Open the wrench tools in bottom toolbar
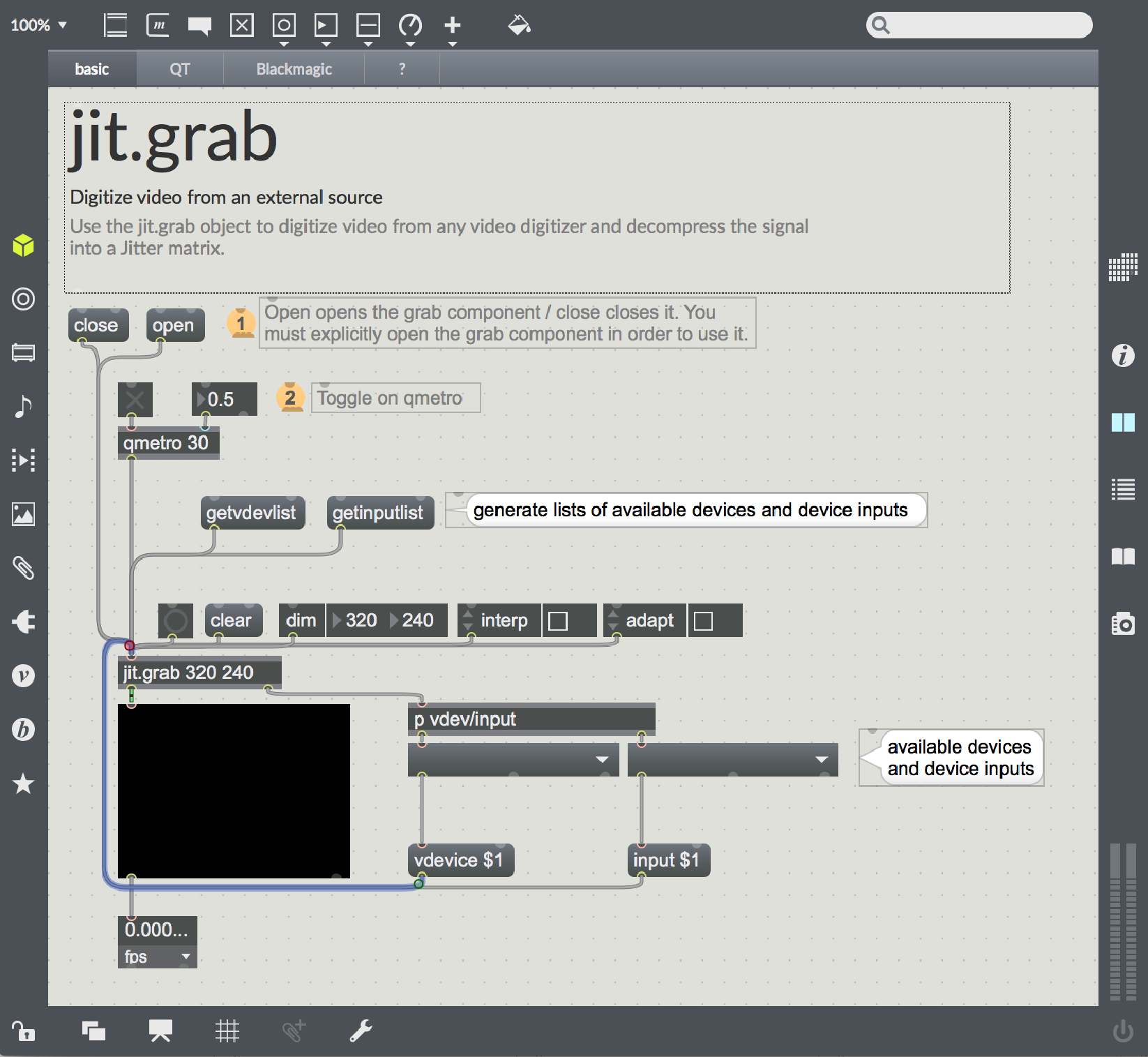This screenshot has width=1148, height=1057. pos(361,1030)
